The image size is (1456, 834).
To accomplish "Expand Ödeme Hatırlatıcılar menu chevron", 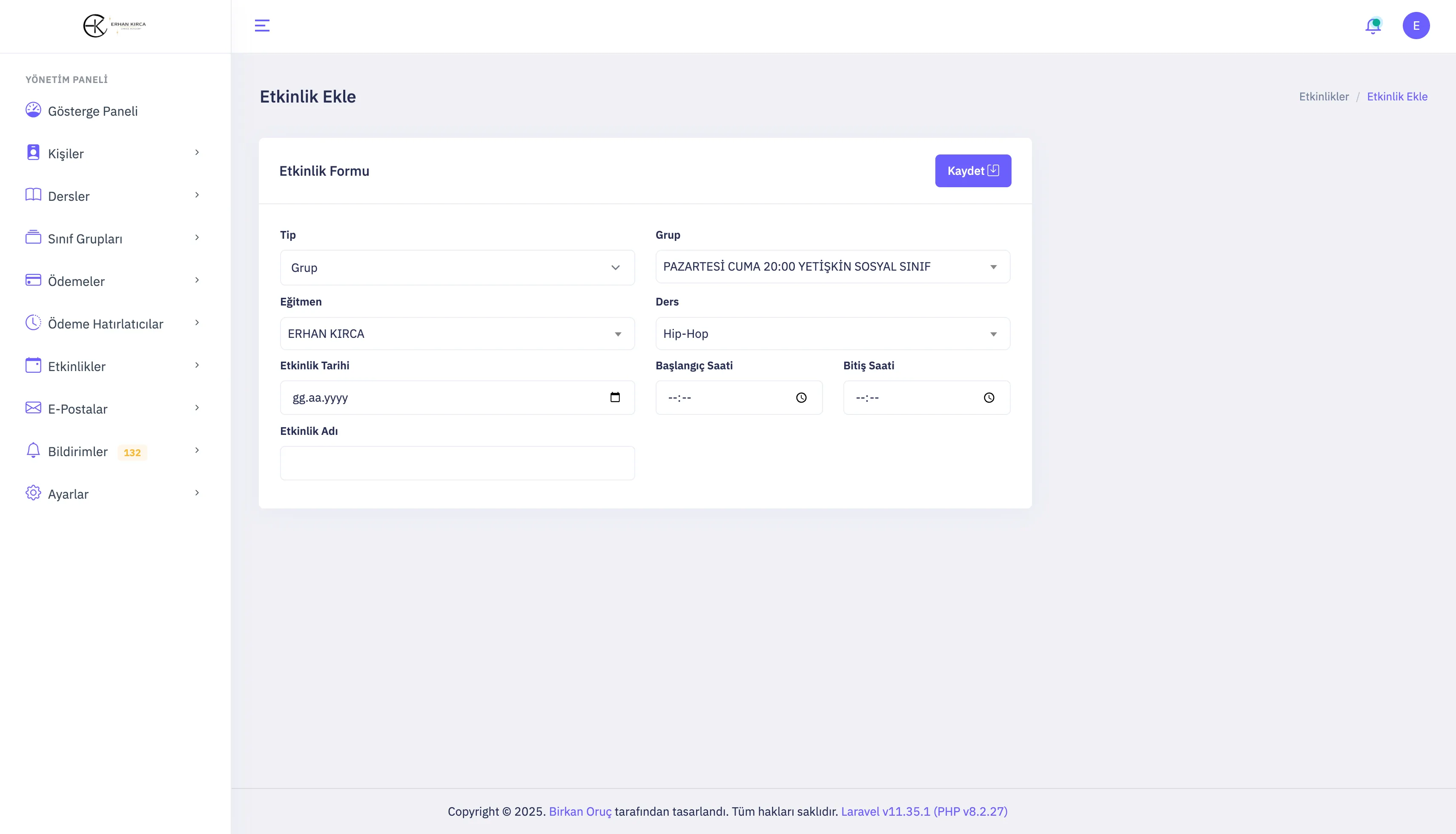I will [x=197, y=323].
